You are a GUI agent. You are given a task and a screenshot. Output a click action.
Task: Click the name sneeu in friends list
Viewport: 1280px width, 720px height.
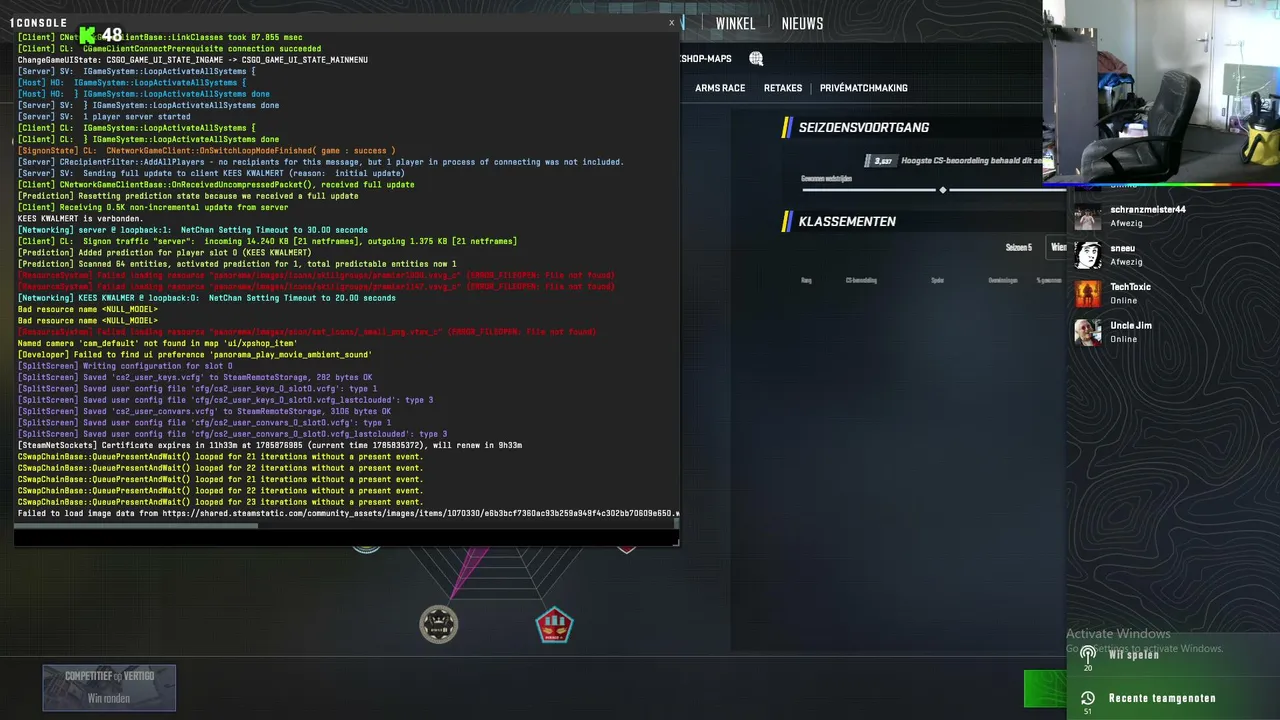1122,248
